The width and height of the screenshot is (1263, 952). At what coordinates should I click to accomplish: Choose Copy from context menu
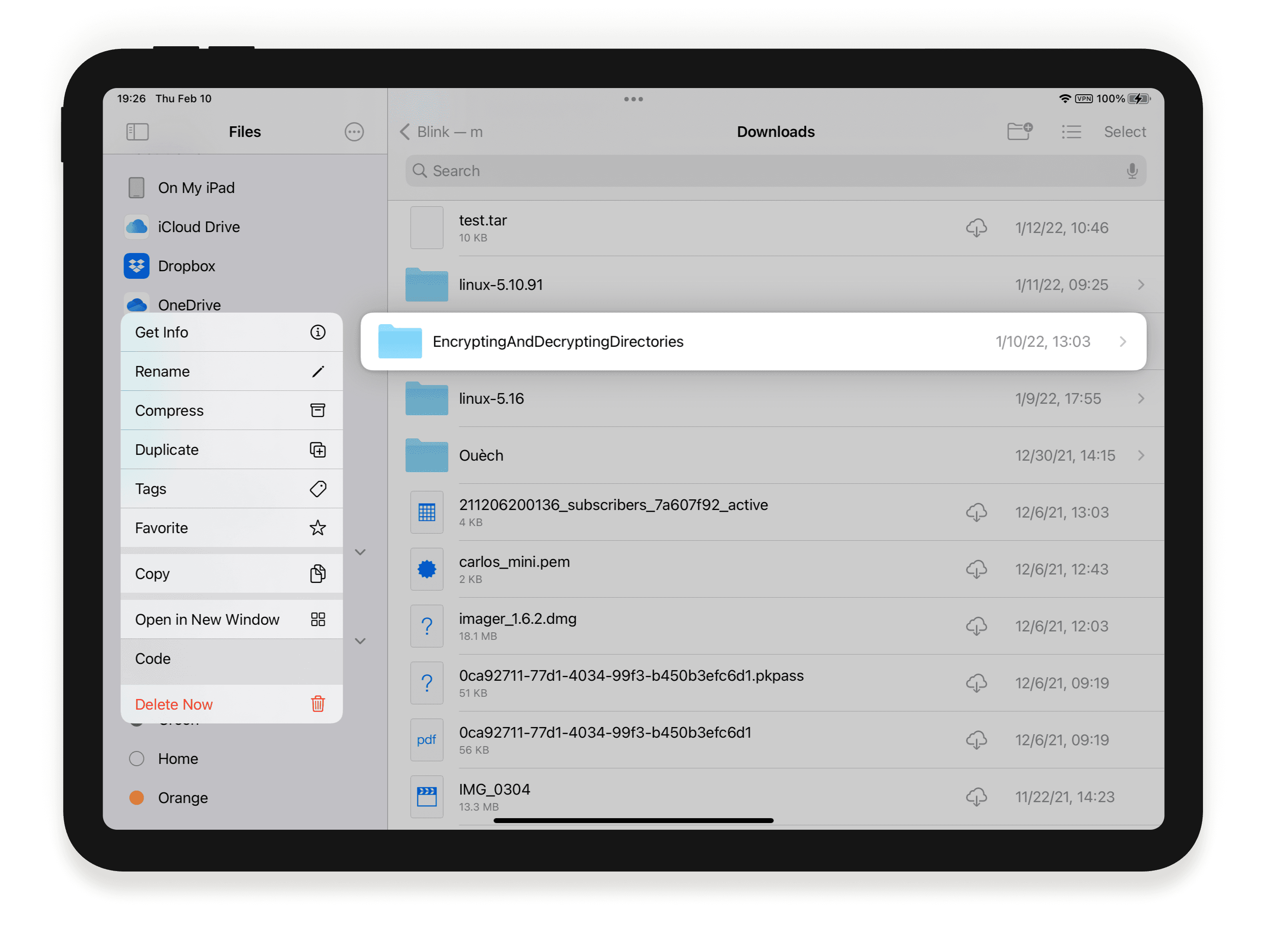point(231,573)
